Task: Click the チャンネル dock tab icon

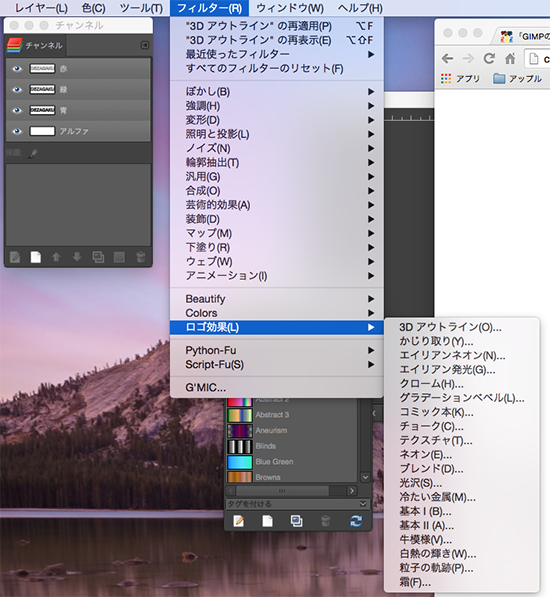Action: pyautogui.click(x=14, y=46)
